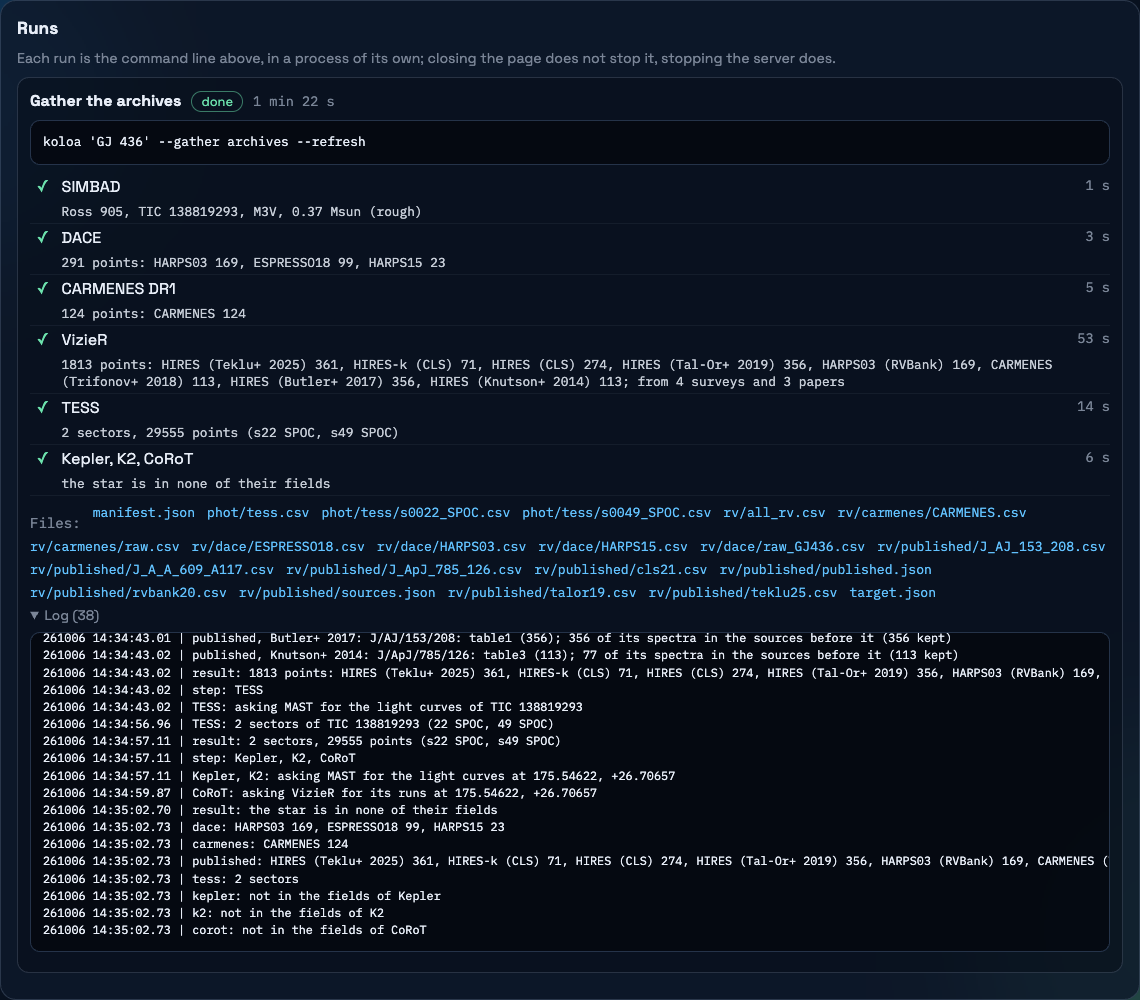Open rv/published/talor19.csv link
This screenshot has width=1140, height=1000.
(x=542, y=593)
